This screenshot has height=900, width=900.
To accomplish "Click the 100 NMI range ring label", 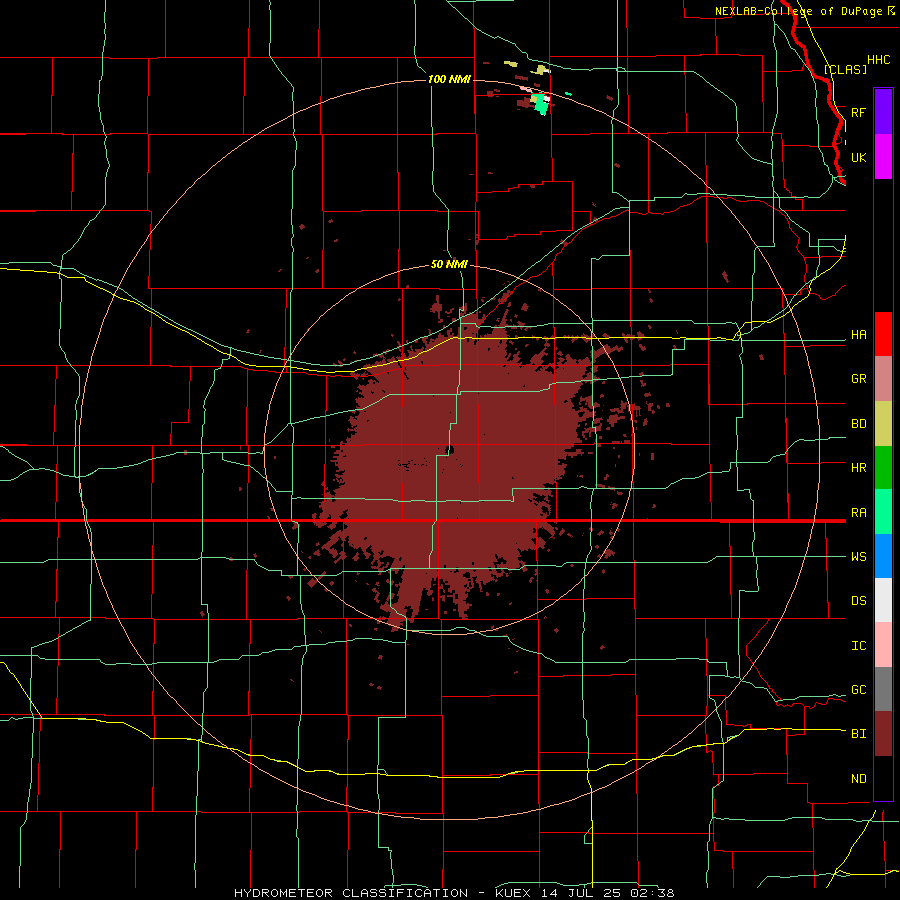I will (x=449, y=79).
